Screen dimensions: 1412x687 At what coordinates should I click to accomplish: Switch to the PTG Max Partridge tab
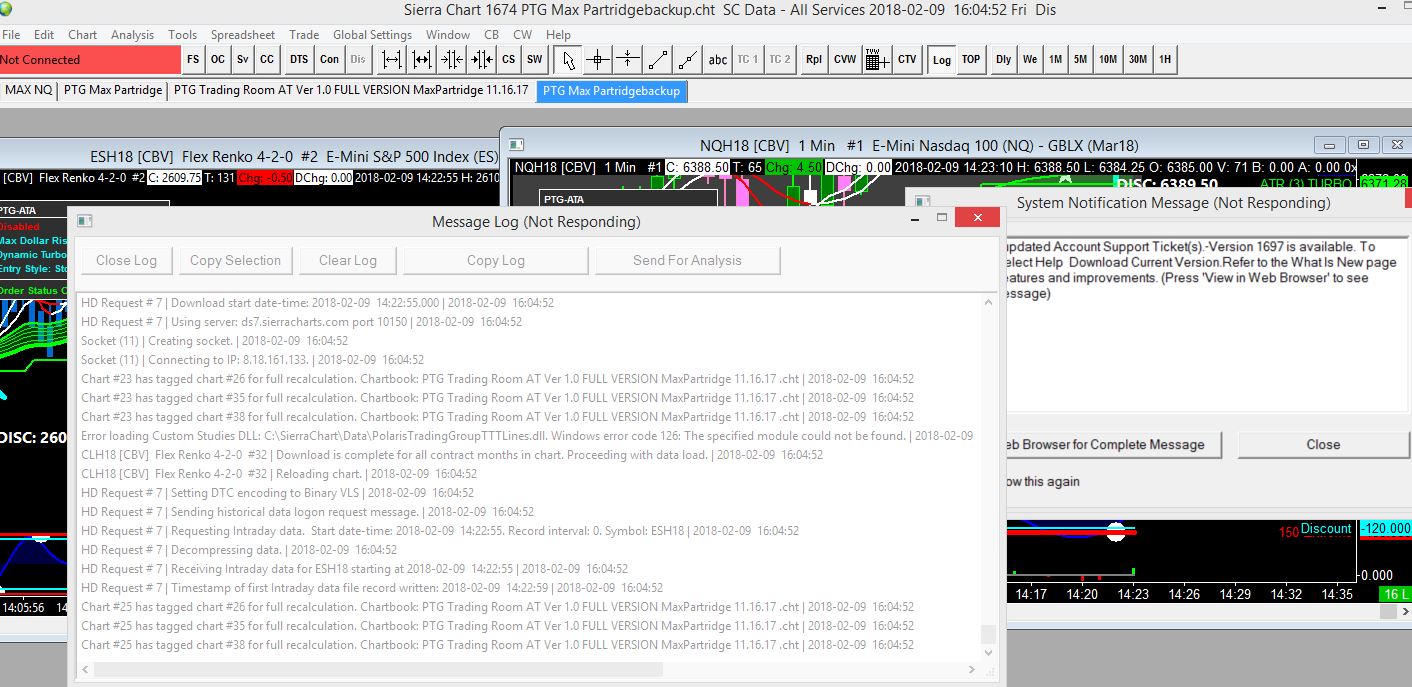click(x=113, y=90)
